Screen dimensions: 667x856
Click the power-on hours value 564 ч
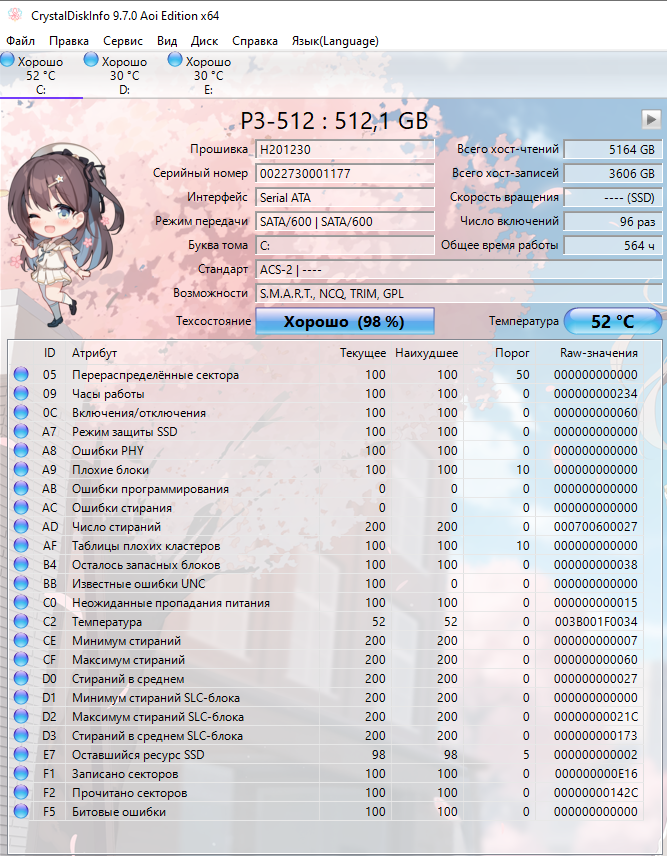[612, 246]
